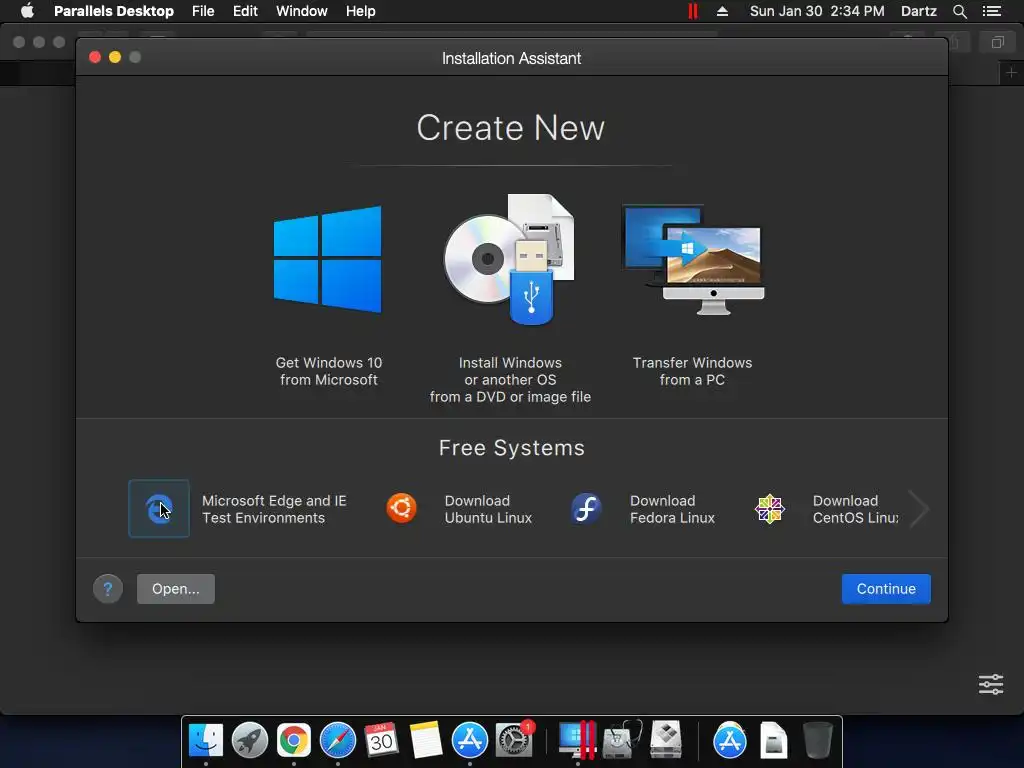Close the Installation Assistant window

click(x=95, y=57)
